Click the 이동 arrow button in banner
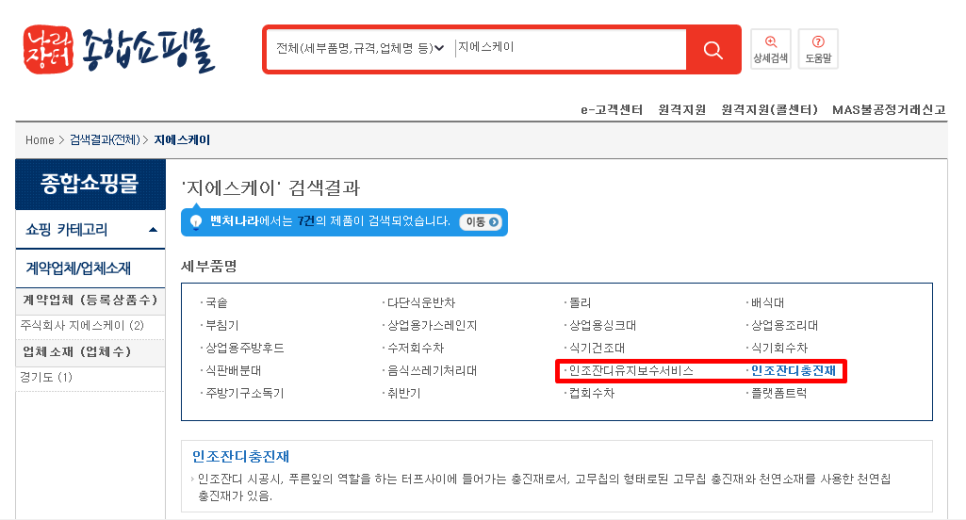The width and height of the screenshot is (966, 520). [x=482, y=222]
